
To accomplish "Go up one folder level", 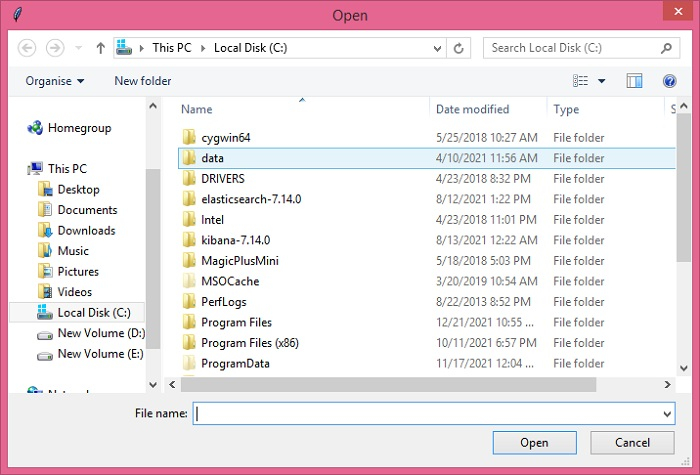I will coord(100,48).
